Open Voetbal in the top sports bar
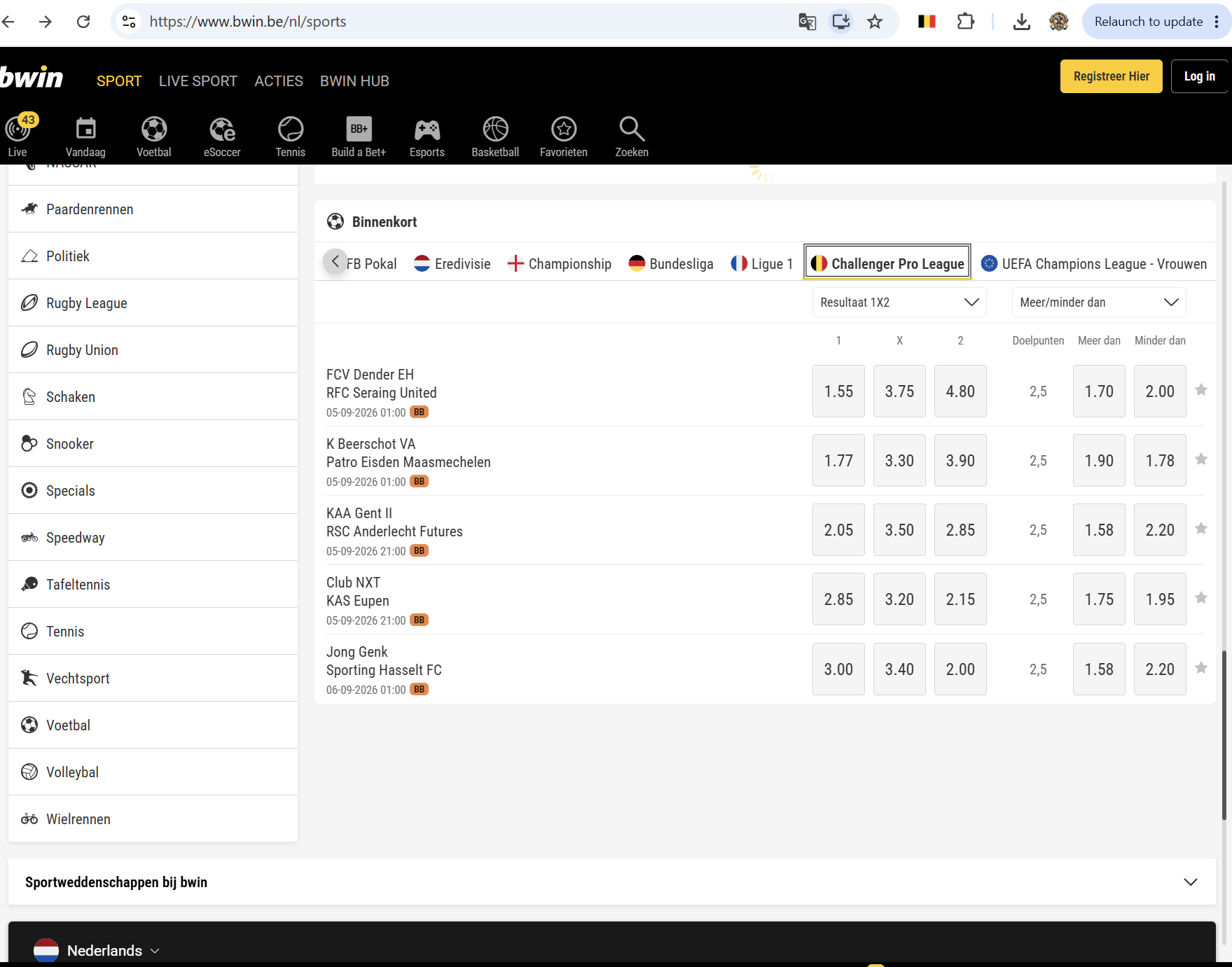Image resolution: width=1232 pixels, height=967 pixels. click(153, 136)
